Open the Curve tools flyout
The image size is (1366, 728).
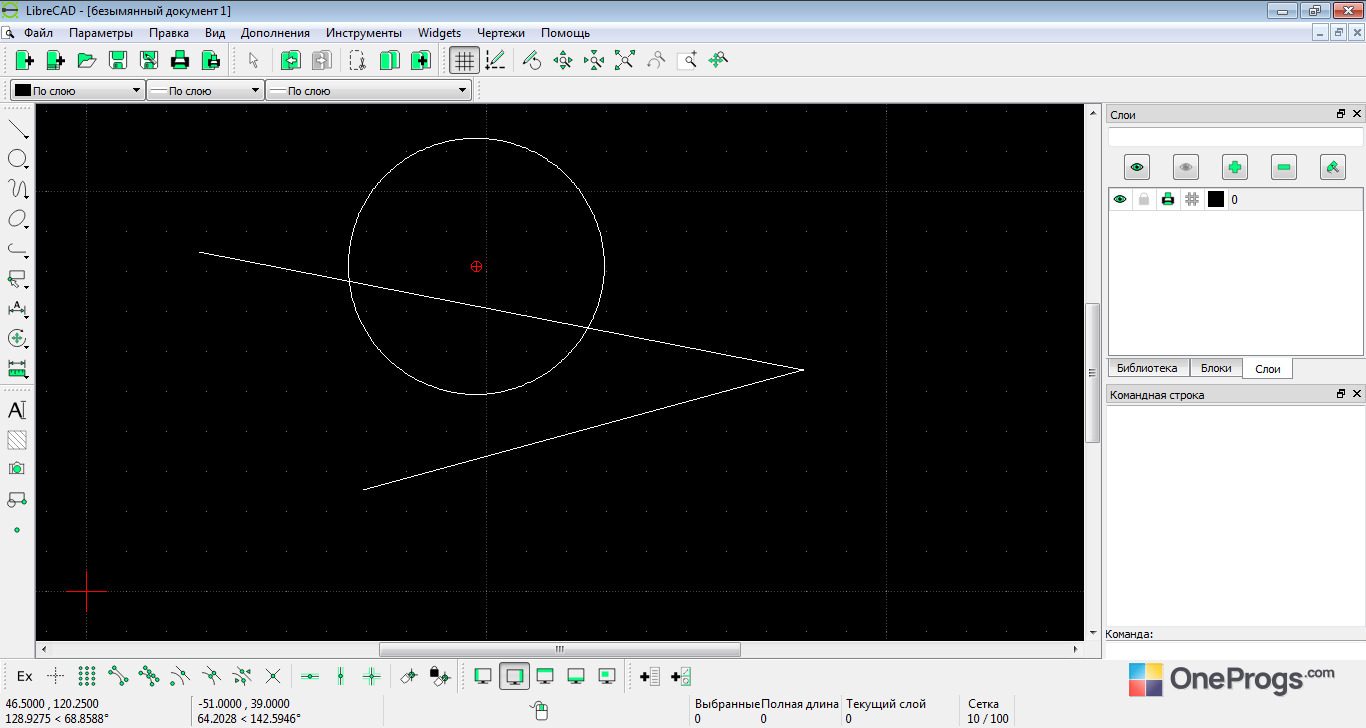(18, 189)
